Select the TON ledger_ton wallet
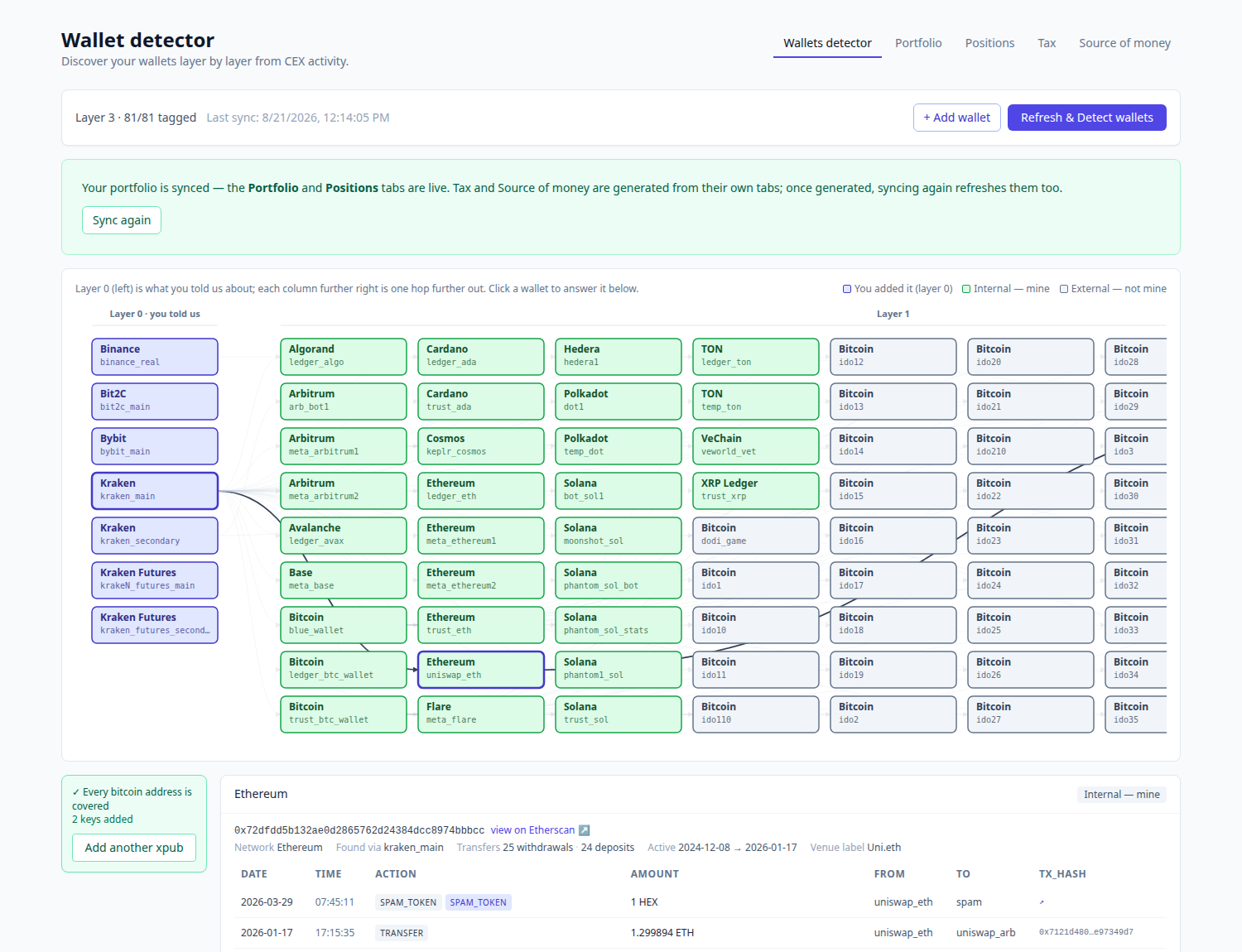This screenshot has height=952, width=1242. point(756,357)
